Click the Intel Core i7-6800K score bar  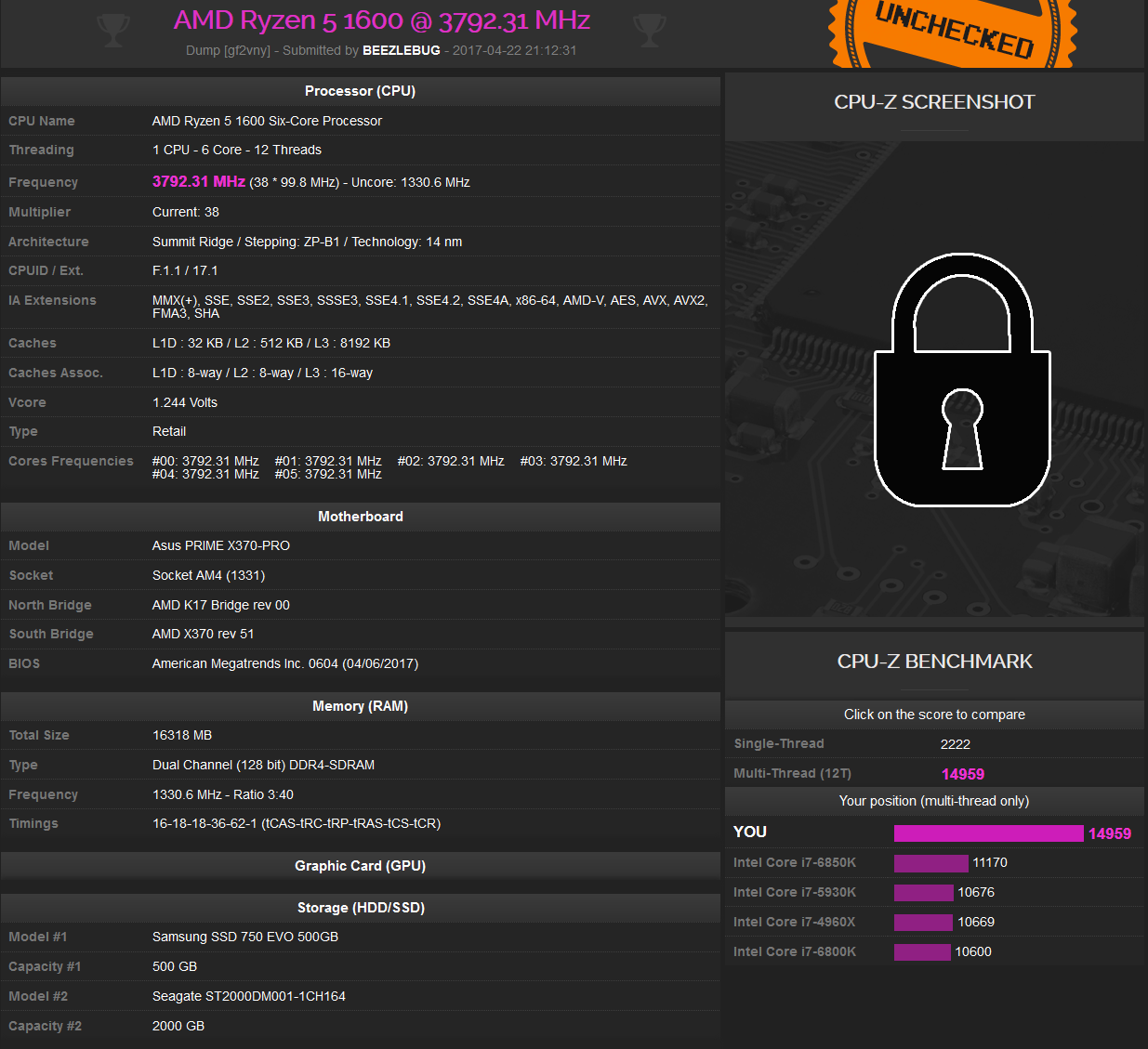pos(922,952)
